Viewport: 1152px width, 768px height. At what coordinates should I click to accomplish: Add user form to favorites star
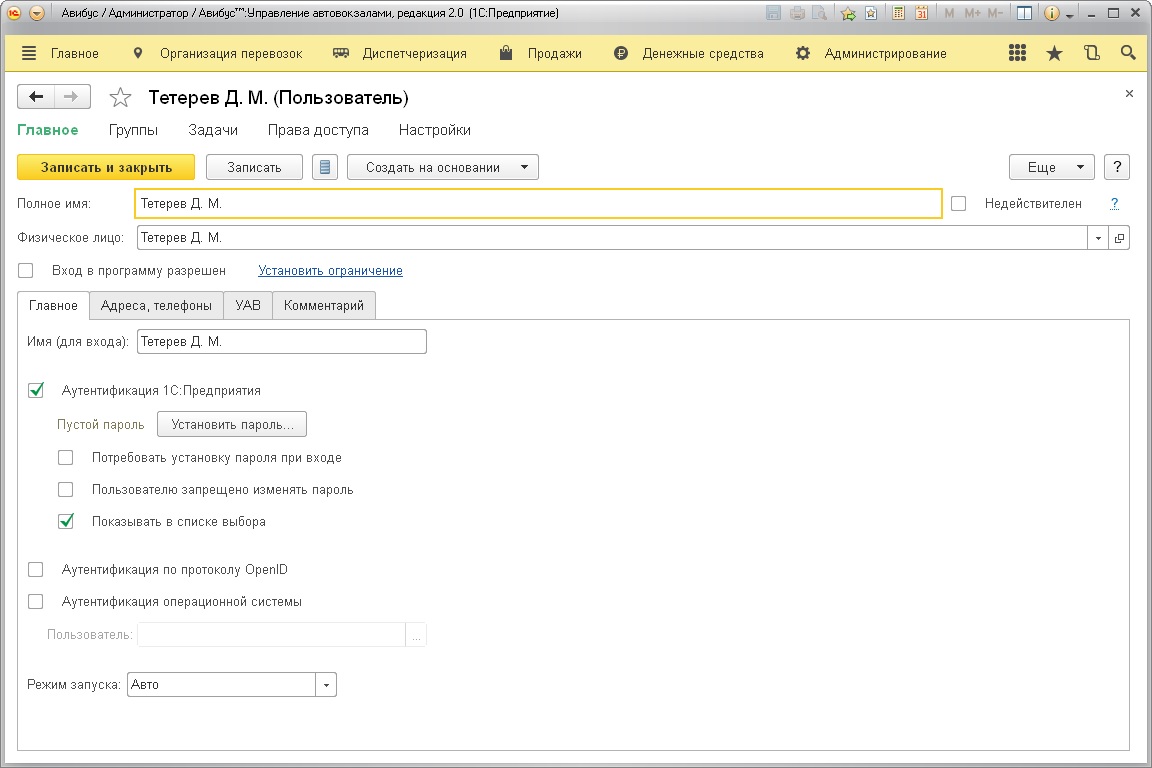tap(120, 98)
